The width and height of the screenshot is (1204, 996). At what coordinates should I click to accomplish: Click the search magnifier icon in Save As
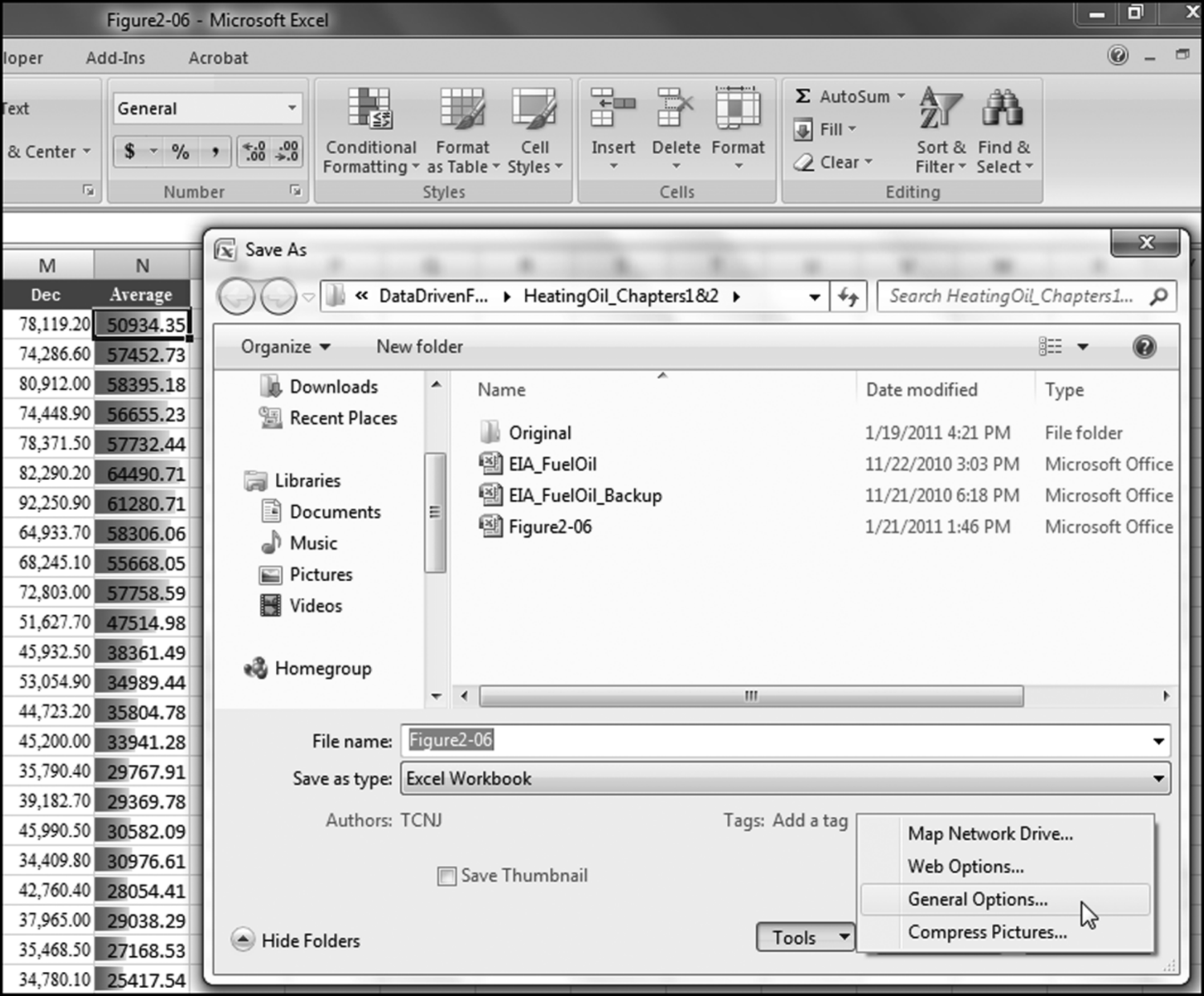[1158, 297]
